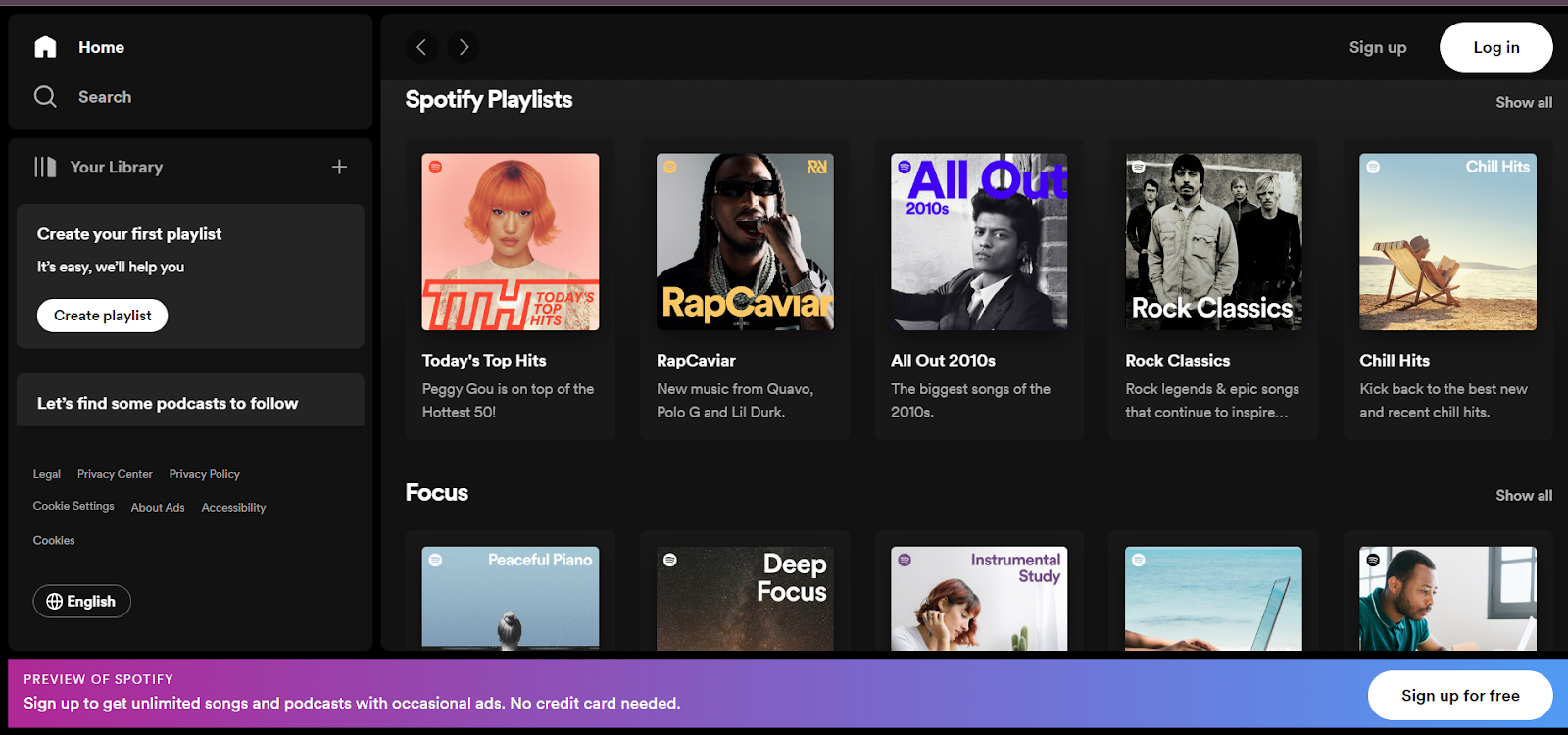Open the Home menu item
Screen dimensions: 1568x735
tap(101, 47)
